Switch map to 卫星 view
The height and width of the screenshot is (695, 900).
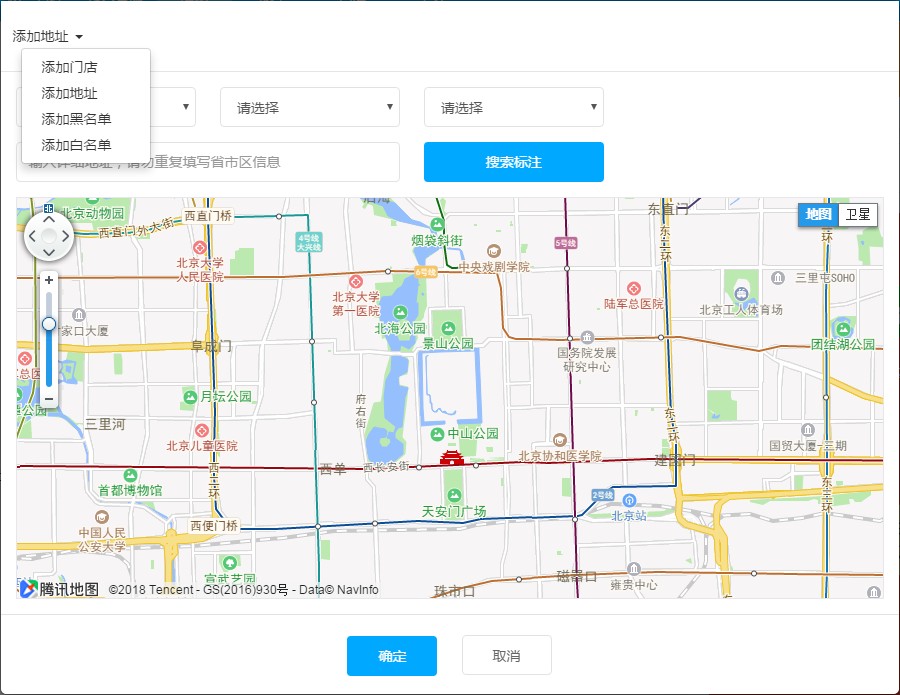pyautogui.click(x=858, y=215)
